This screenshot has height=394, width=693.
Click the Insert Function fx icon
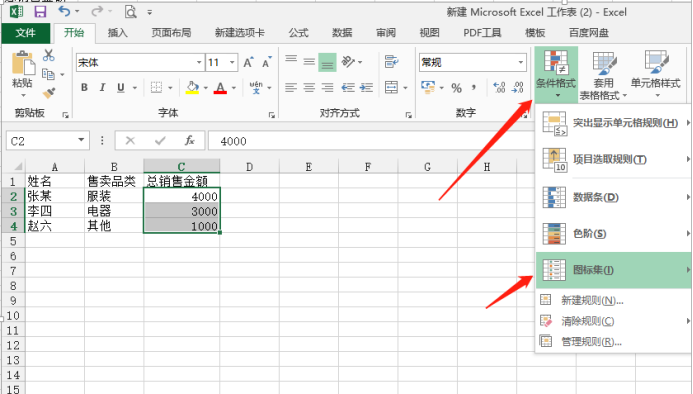pos(190,141)
